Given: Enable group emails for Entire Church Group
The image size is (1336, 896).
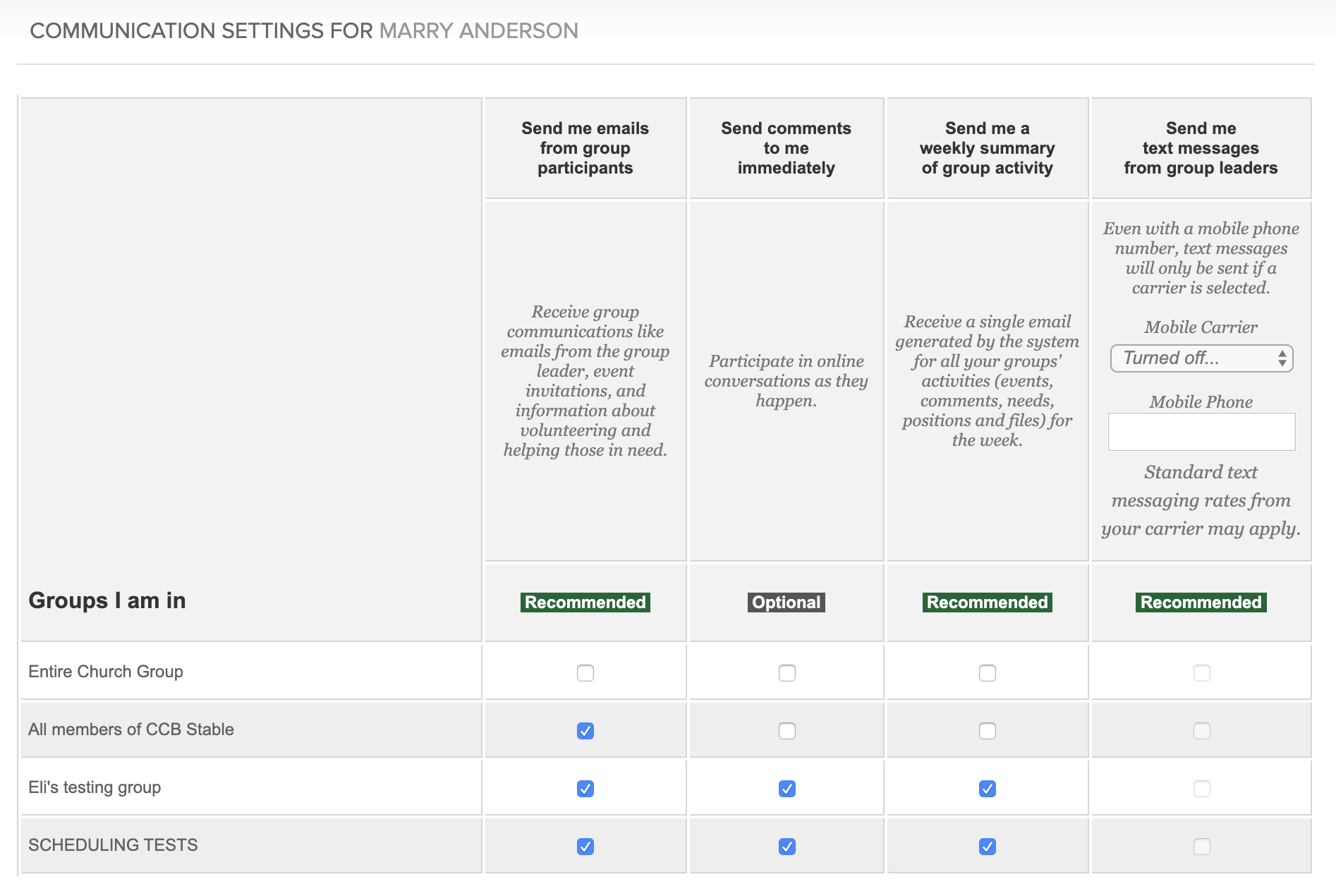Looking at the screenshot, I should tap(585, 673).
